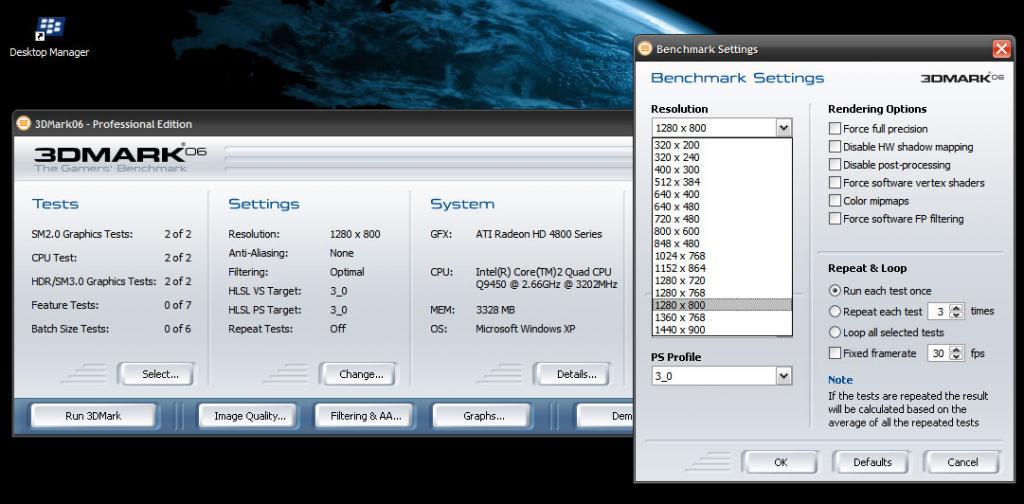
Task: Click the SM2.0 Graphics Tests row
Action: [112, 234]
